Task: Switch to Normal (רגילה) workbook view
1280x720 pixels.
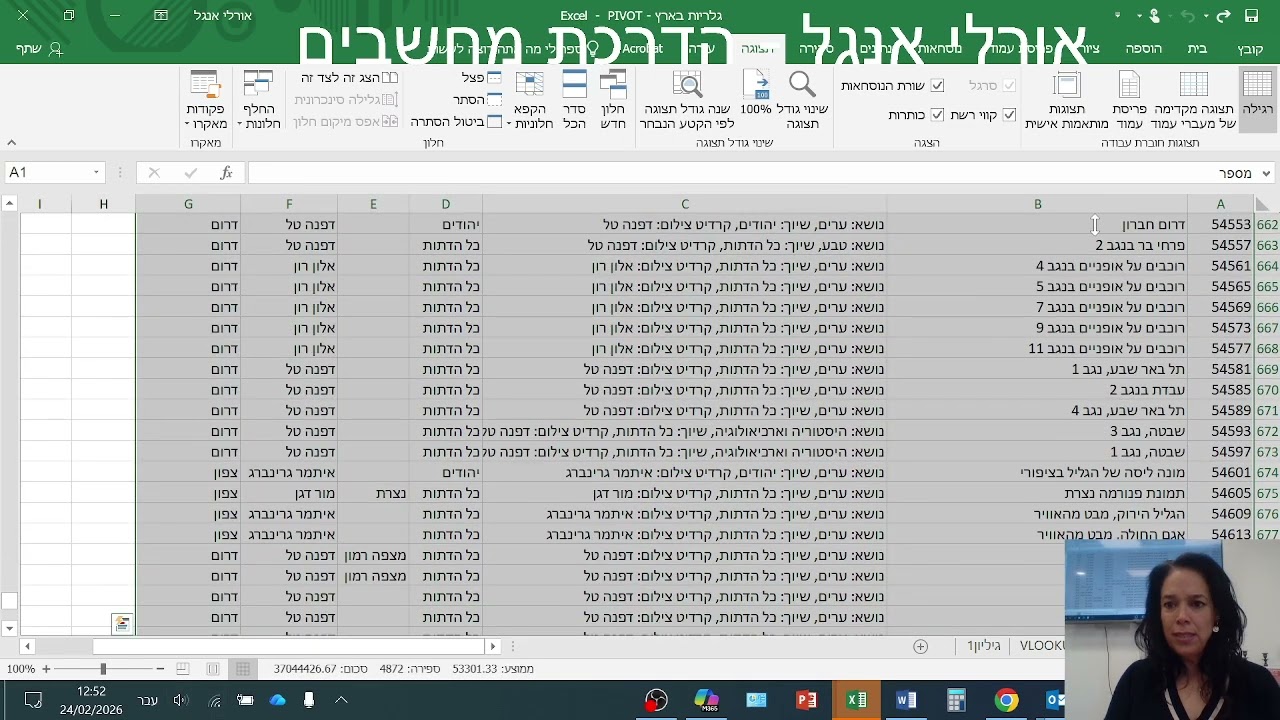Action: tap(1257, 100)
